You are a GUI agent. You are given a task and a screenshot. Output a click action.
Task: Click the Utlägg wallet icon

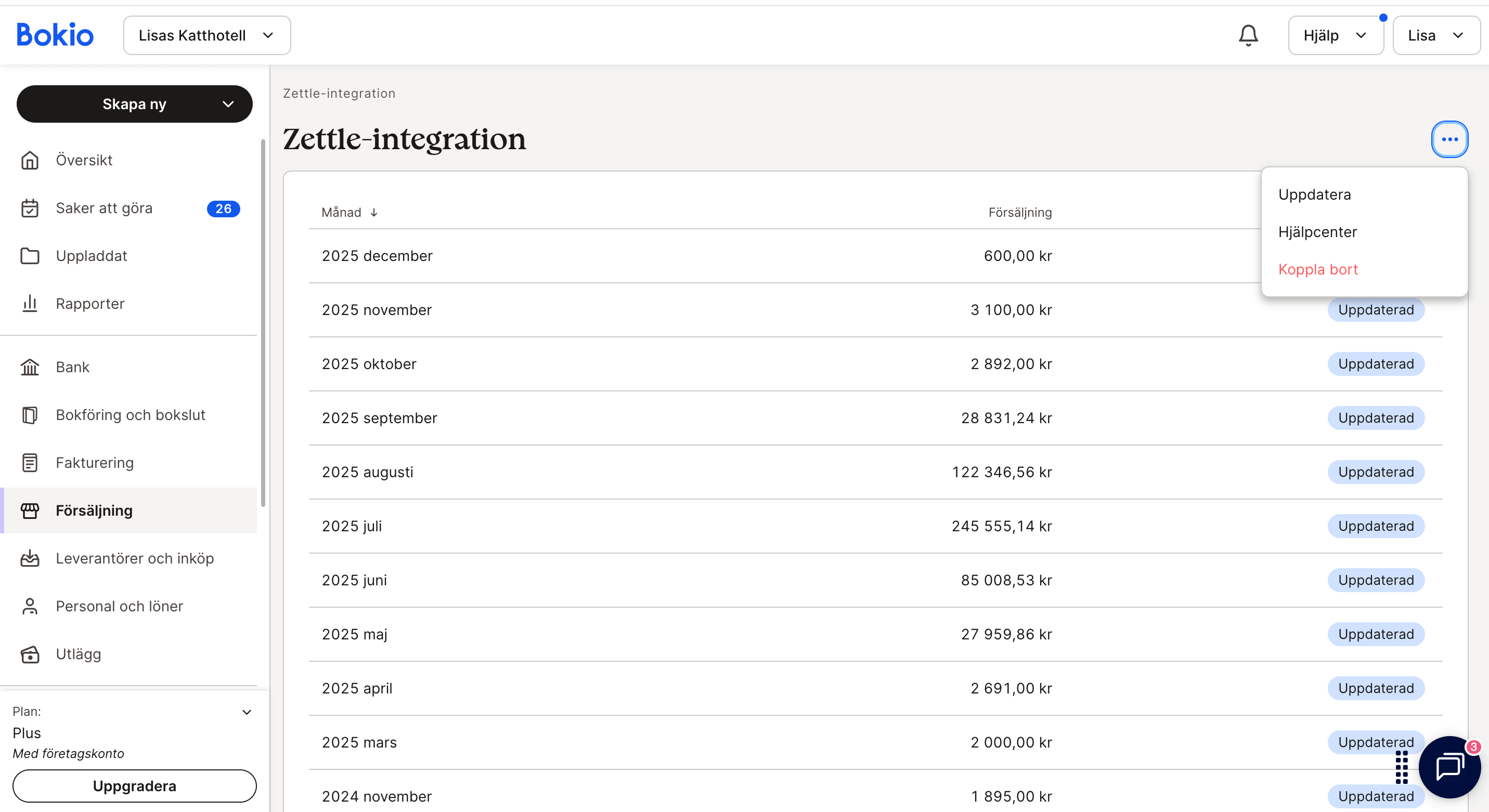click(x=30, y=654)
